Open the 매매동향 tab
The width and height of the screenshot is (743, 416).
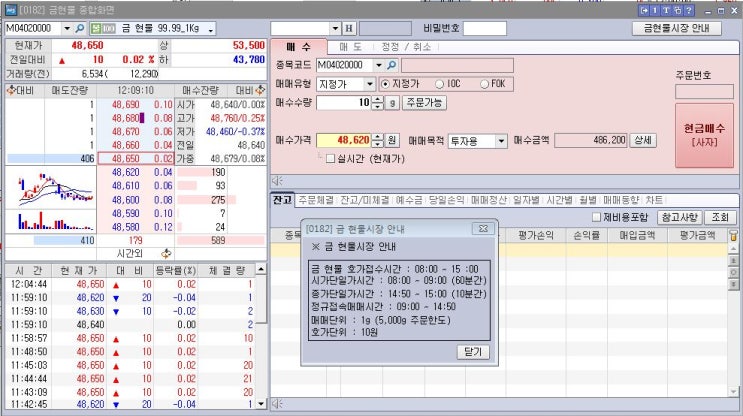click(621, 200)
